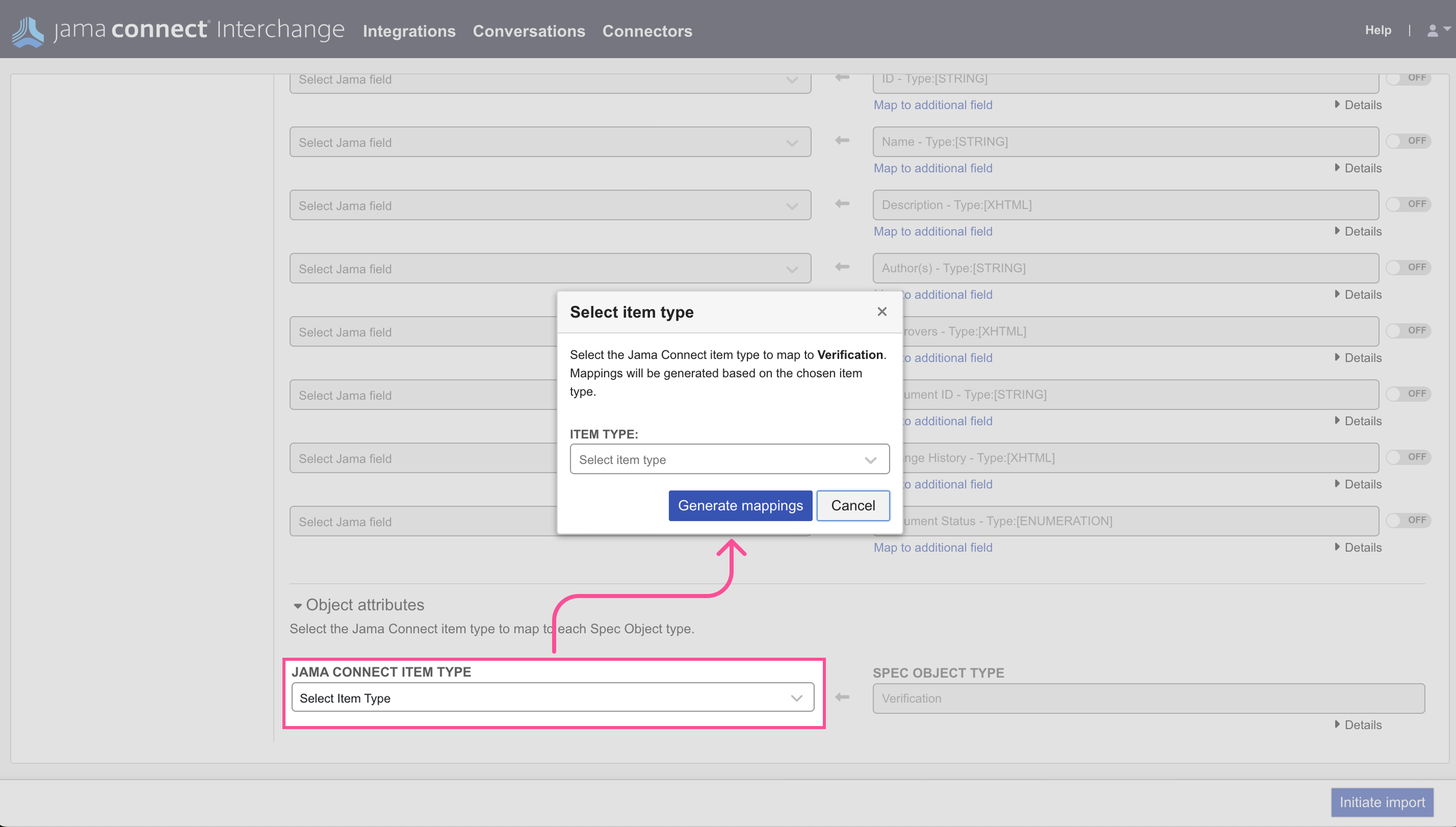Click the Verification spec object type field
The image size is (1456, 827).
pyautogui.click(x=1148, y=698)
